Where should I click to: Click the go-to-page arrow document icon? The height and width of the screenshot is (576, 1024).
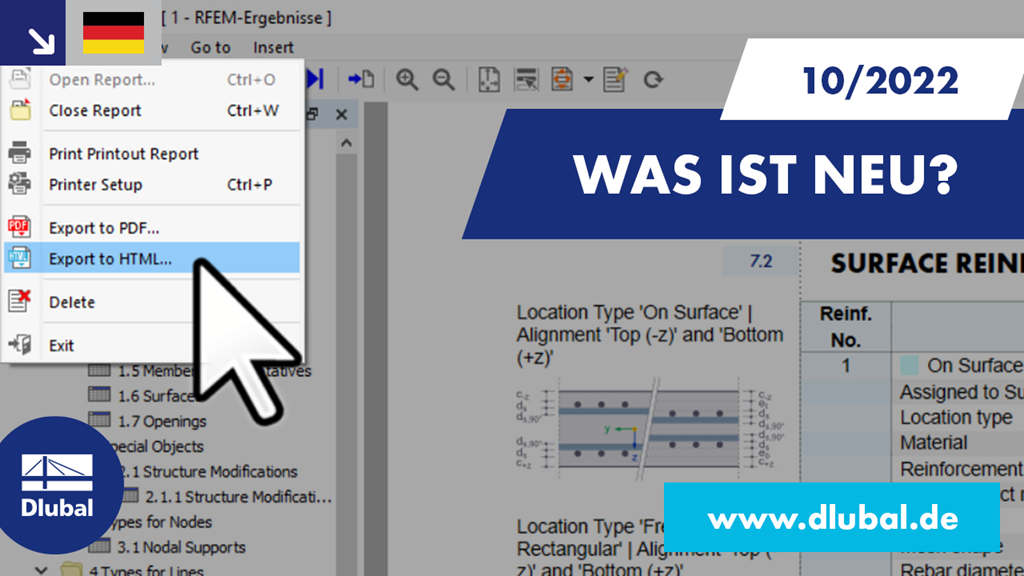pyautogui.click(x=361, y=79)
